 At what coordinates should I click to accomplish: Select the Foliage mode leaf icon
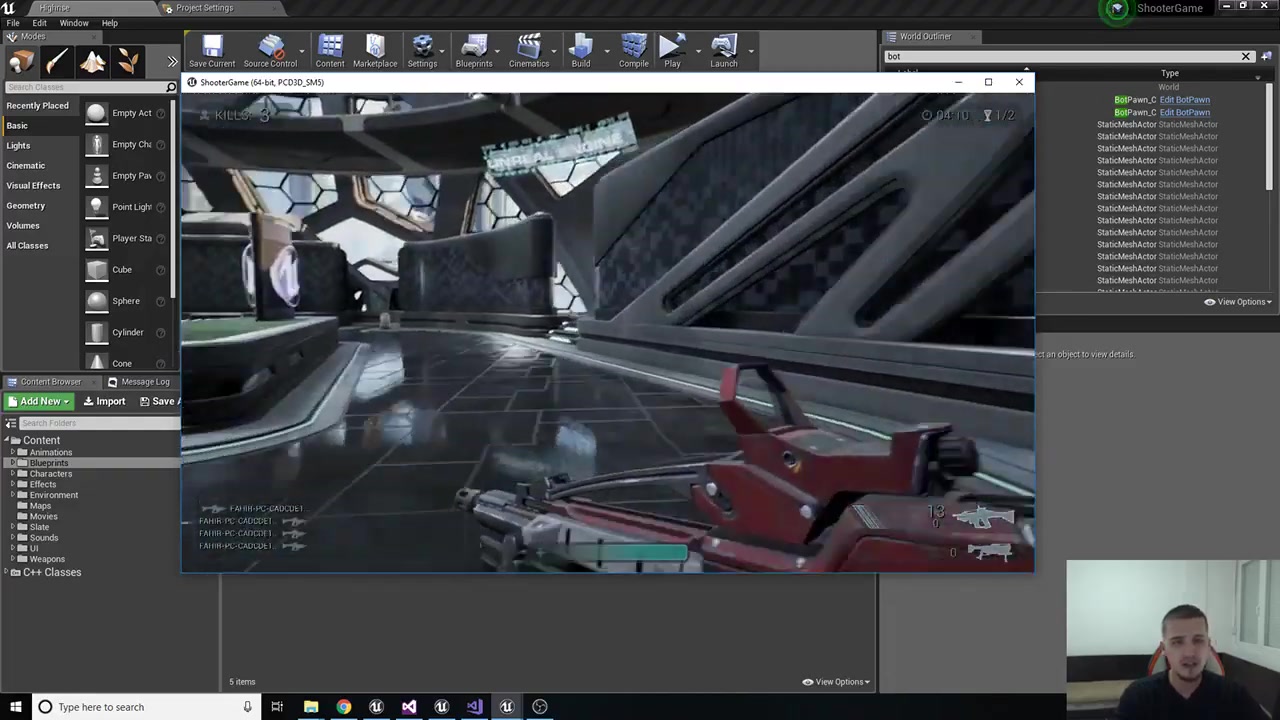coord(128,62)
